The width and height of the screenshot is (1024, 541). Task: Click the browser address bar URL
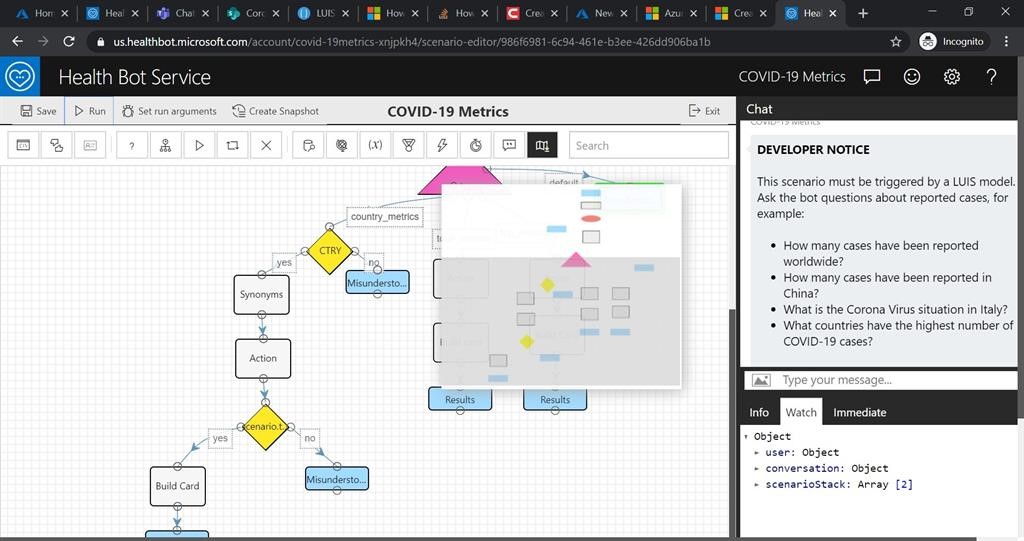pos(411,42)
